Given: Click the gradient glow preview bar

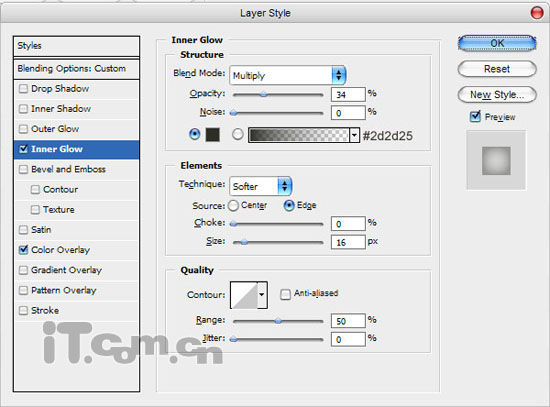Looking at the screenshot, I should [299, 135].
